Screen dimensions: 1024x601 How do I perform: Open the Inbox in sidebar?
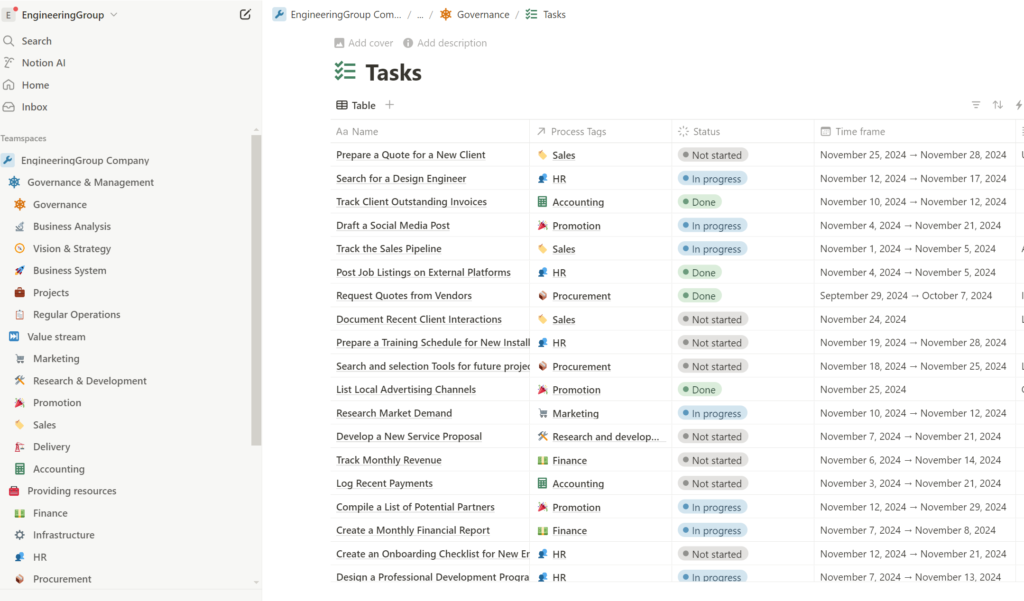[34, 107]
